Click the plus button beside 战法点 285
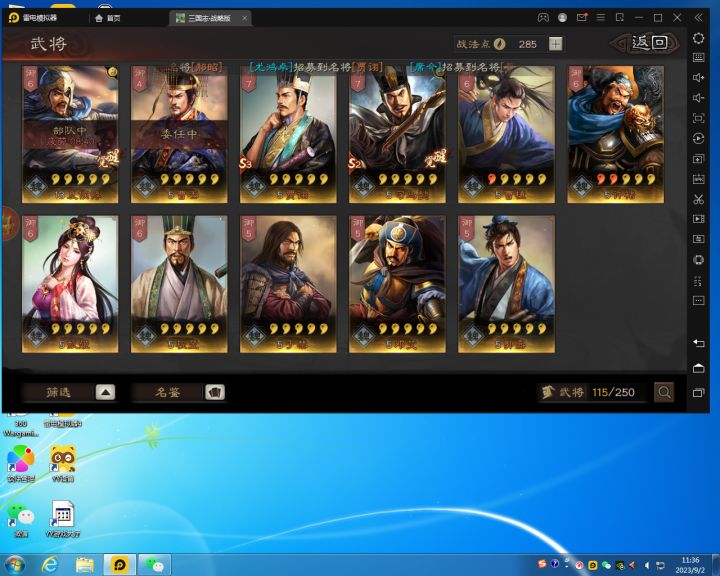720x576 pixels. tap(556, 44)
